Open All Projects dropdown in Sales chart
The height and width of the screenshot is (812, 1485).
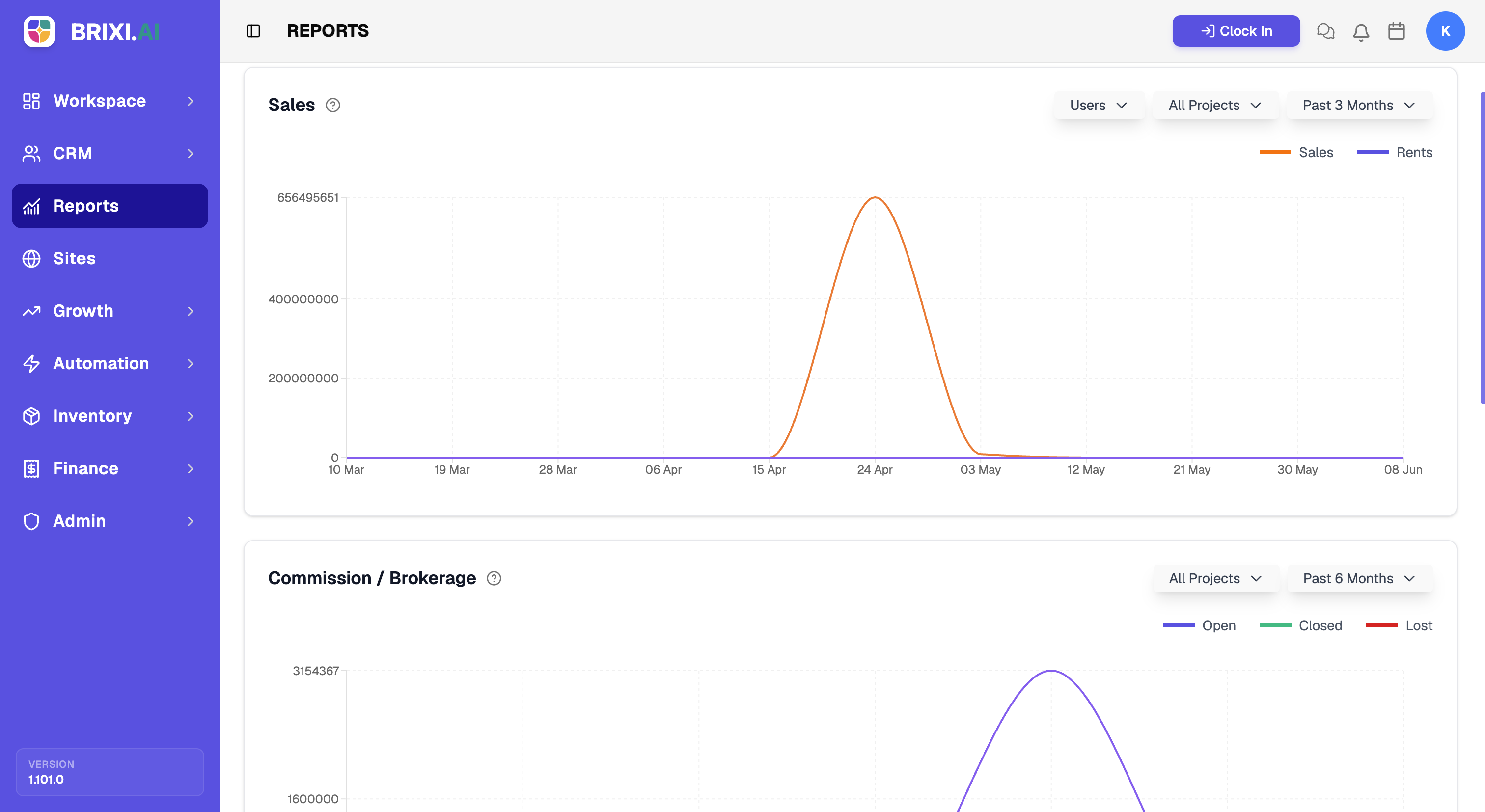[1215, 105]
